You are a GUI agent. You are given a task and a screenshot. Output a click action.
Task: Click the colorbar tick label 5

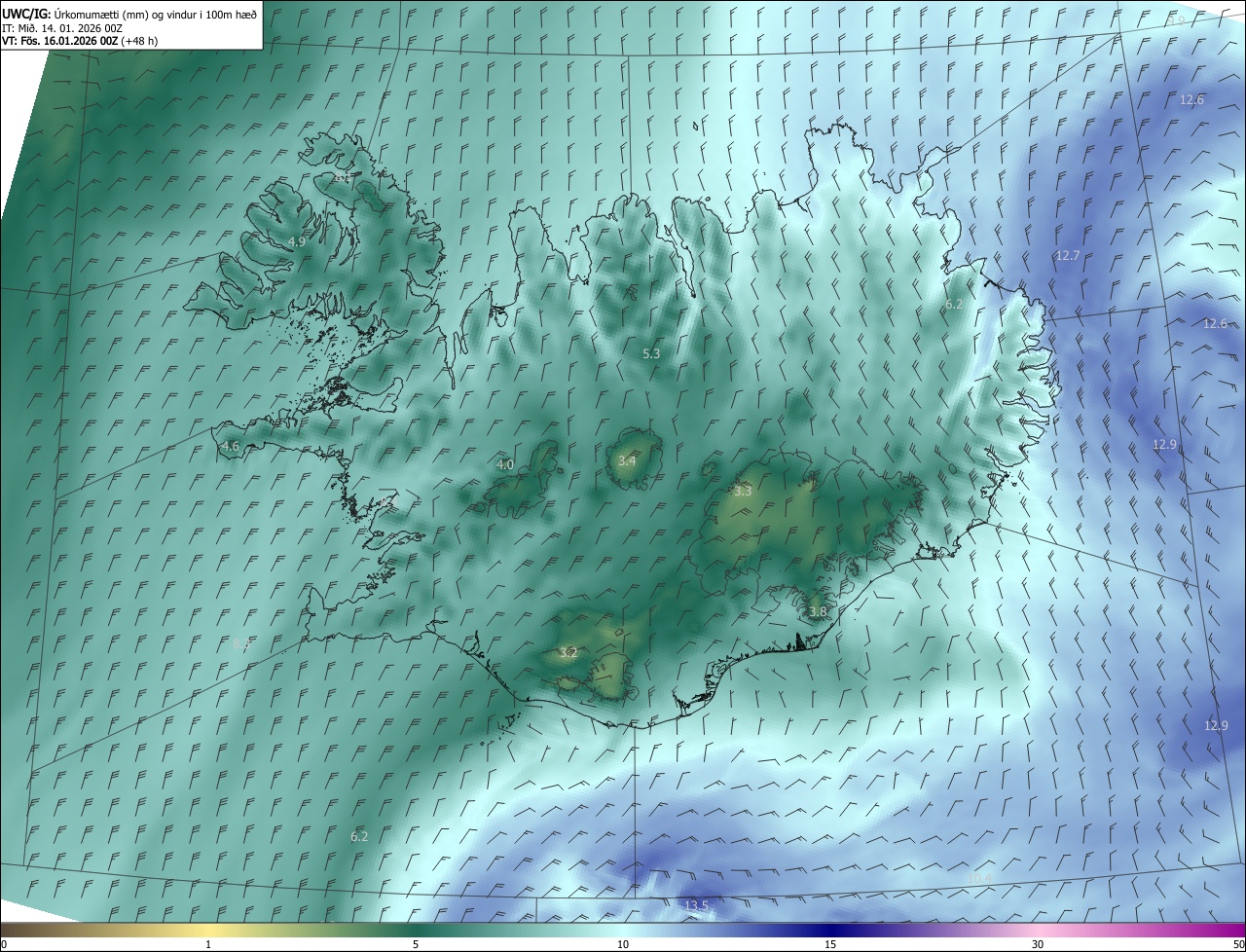pyautogui.click(x=416, y=945)
